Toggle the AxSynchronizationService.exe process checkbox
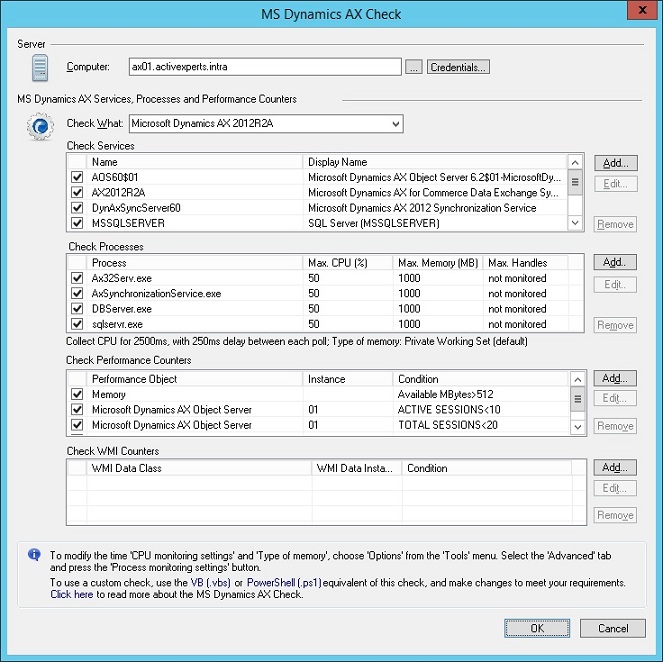This screenshot has width=663, height=662. tap(77, 293)
